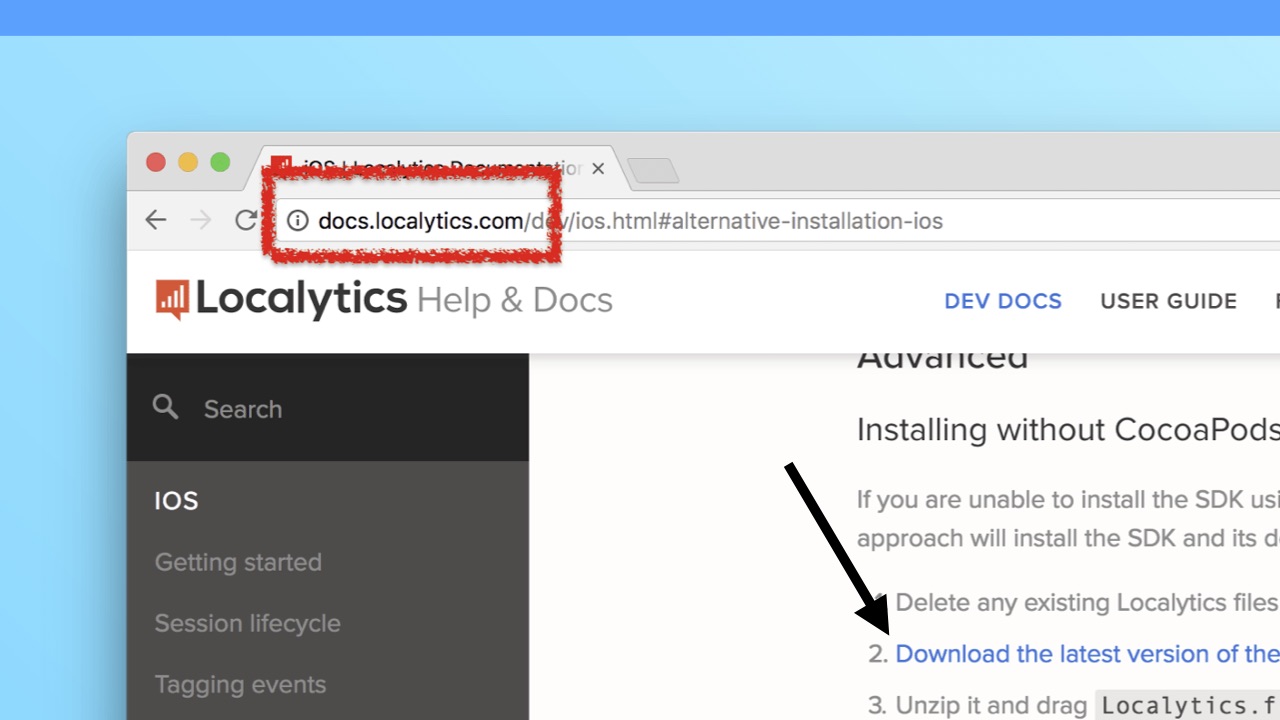Click the Help & Docs header text
Screen dimensions: 1280x720
tap(514, 300)
